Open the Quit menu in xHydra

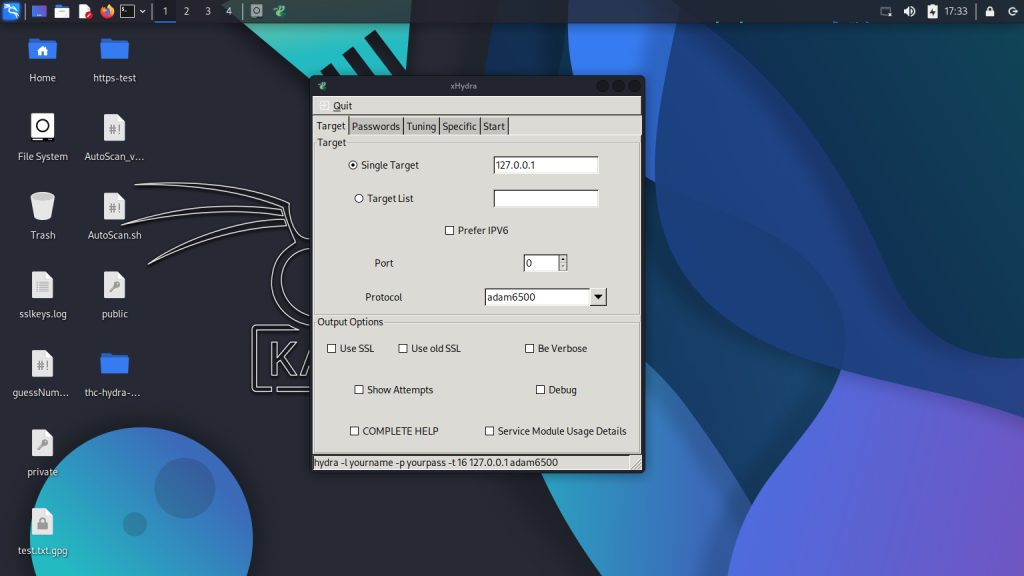click(x=342, y=106)
